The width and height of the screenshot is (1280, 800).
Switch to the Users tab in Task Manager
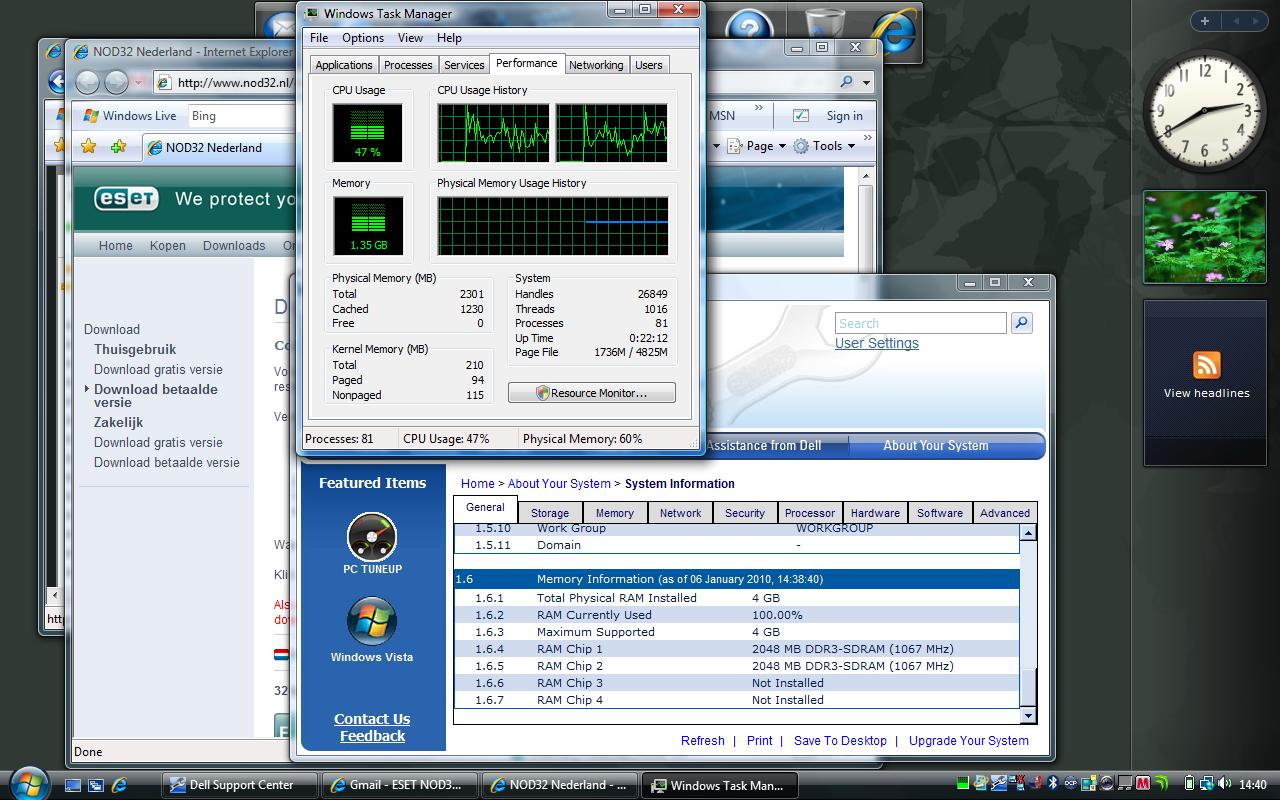point(649,65)
